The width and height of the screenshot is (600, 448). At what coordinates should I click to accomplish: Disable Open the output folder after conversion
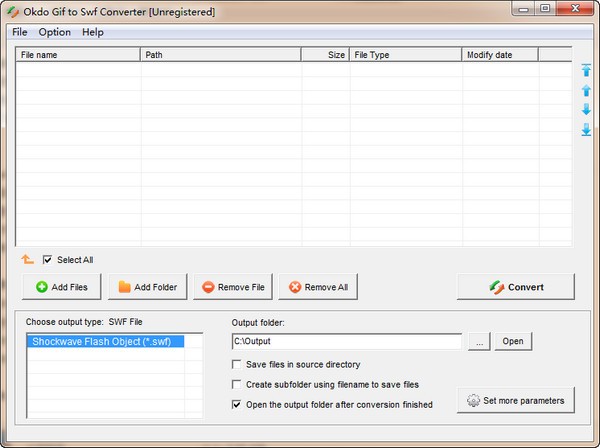click(x=237, y=404)
